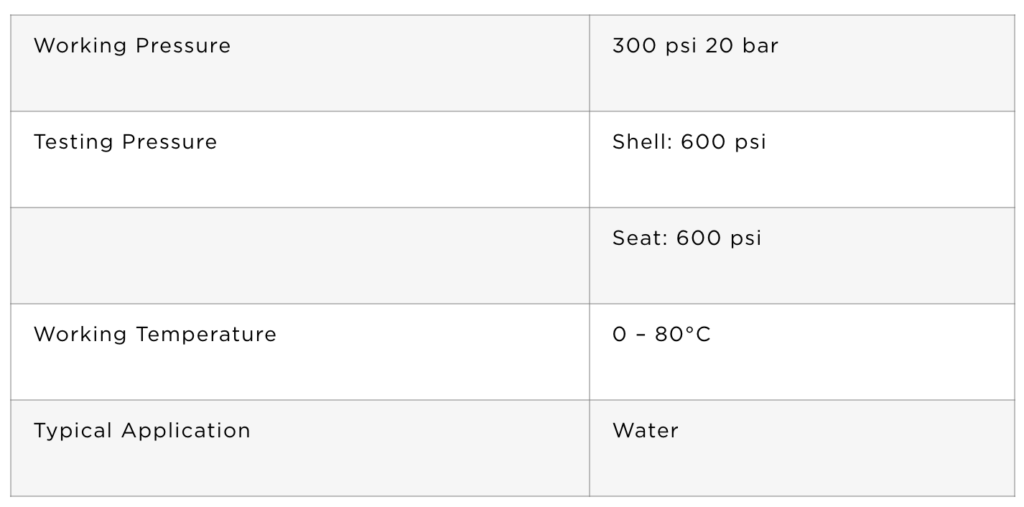This screenshot has width=1024, height=507.
Task: Click the Working Temperature label
Action: [x=155, y=335]
